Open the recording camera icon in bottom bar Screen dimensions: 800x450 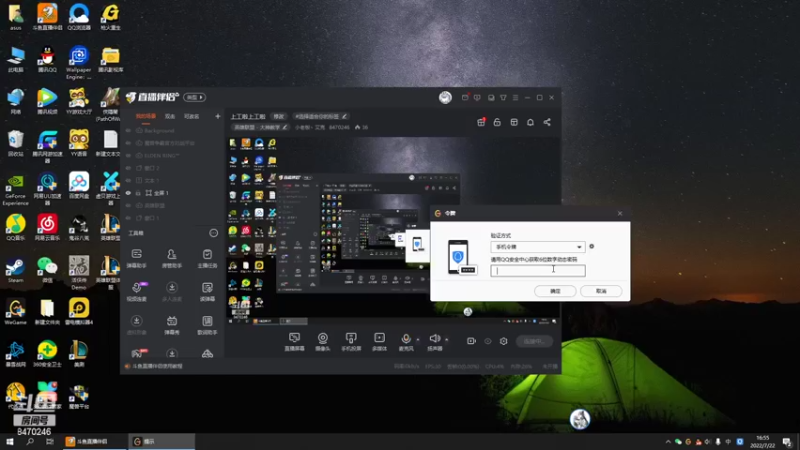click(471, 341)
